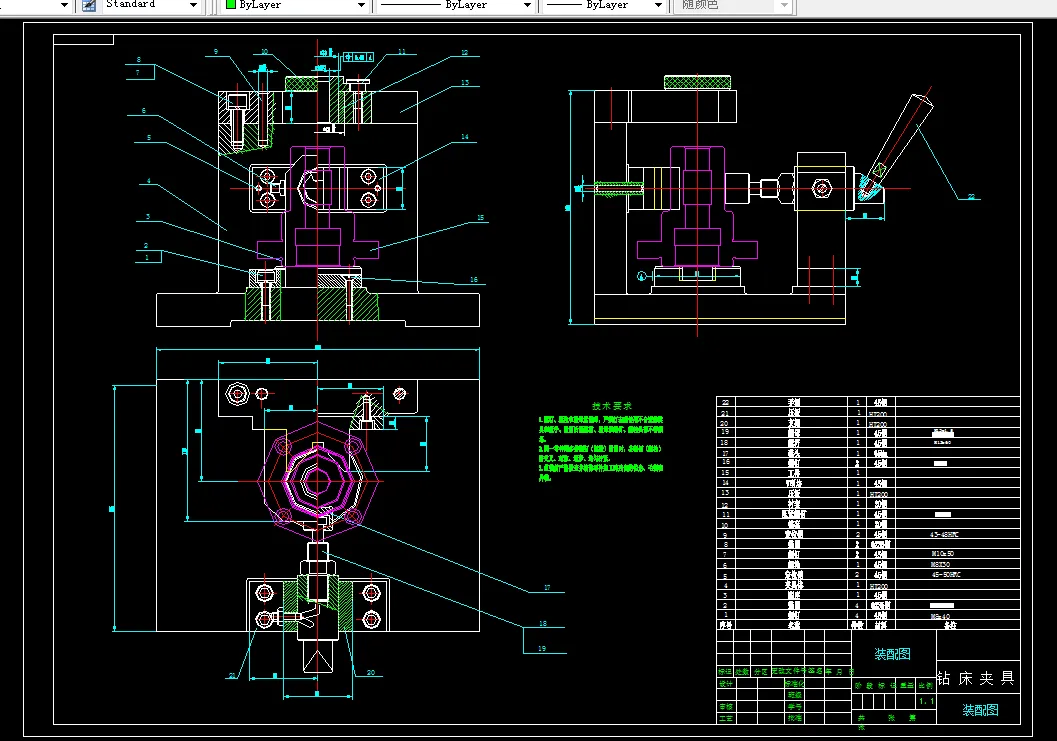
Task: Select the 45-50HRC note in row 5
Action: pyautogui.click(x=946, y=575)
